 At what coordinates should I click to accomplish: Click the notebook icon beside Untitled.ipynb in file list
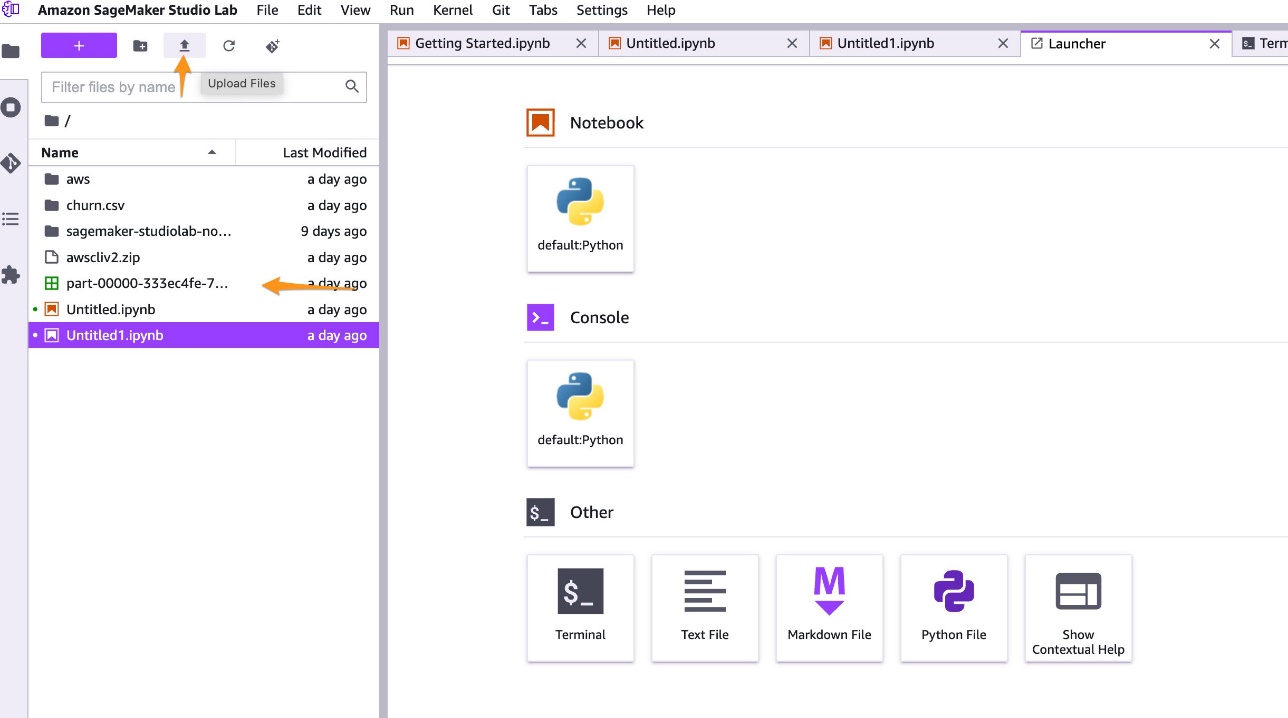[x=52, y=309]
